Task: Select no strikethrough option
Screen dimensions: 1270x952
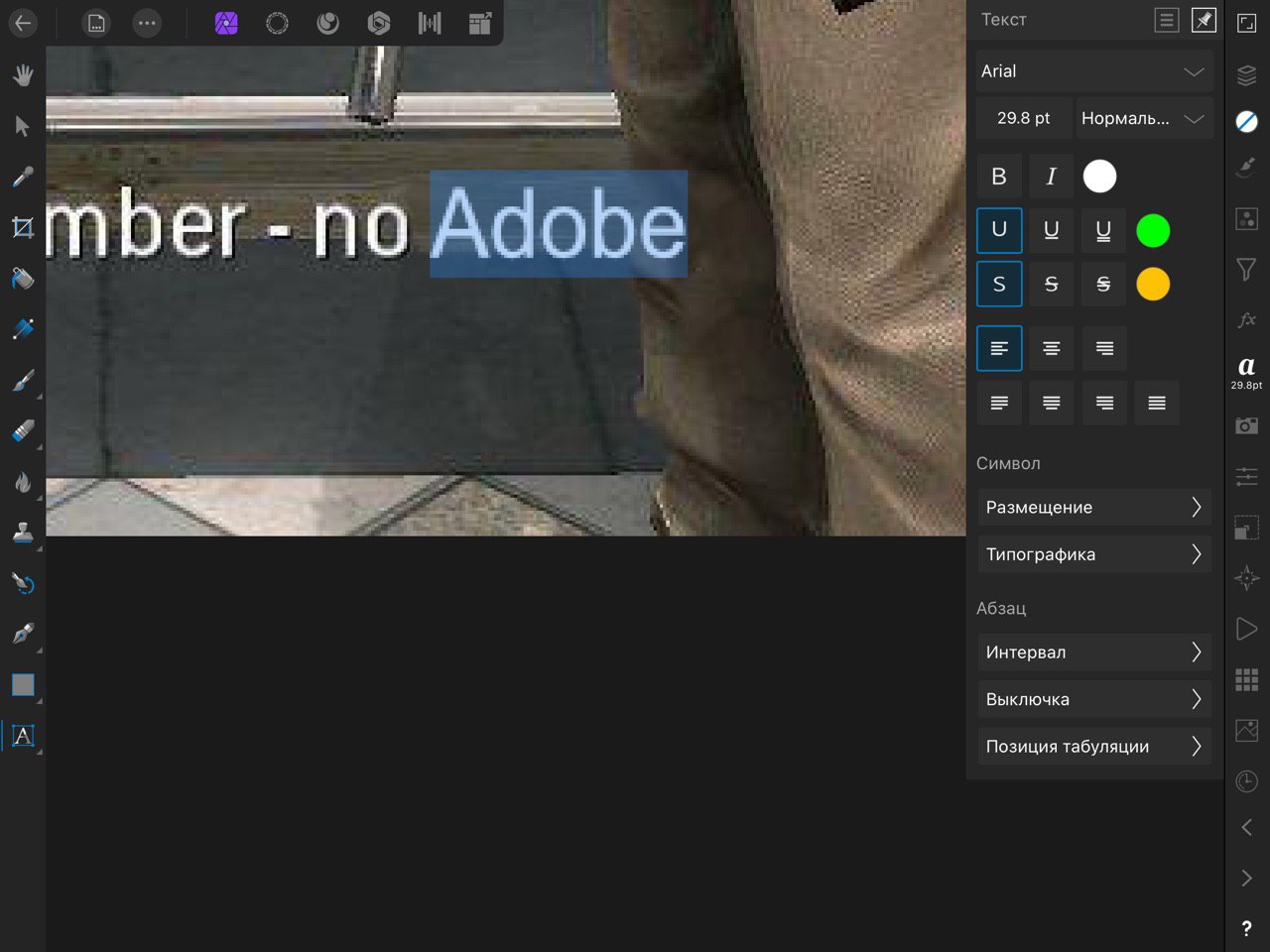Action: coord(999,285)
